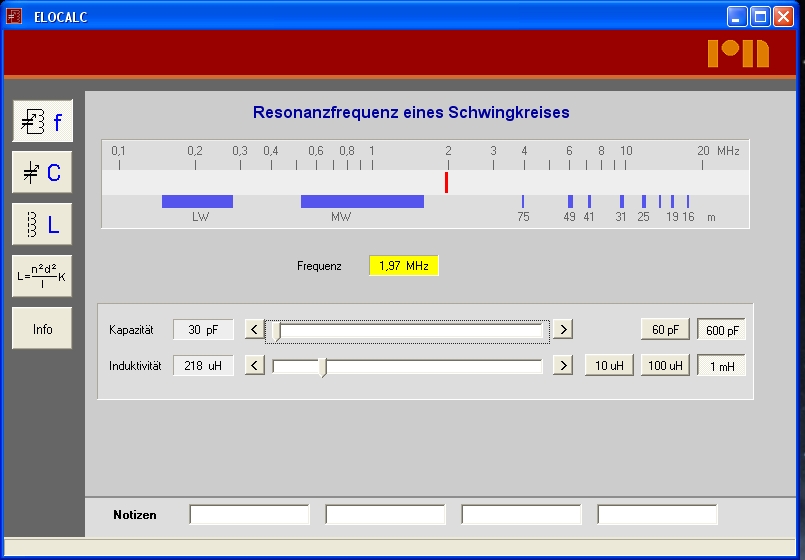Click the orange logo in header
Screen dimensions: 805x560
tap(738, 53)
